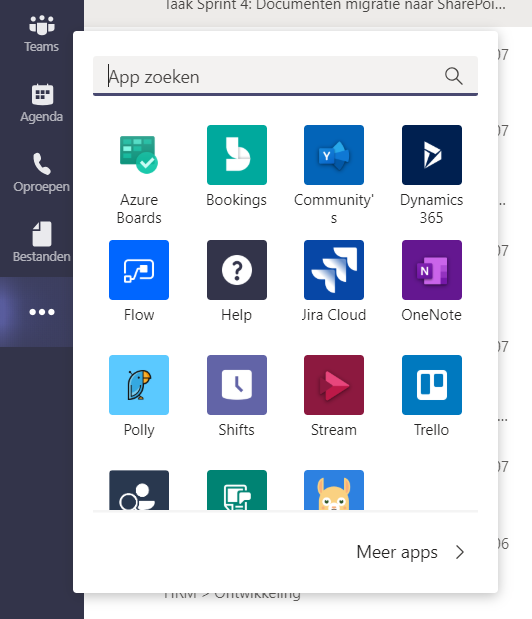The width and height of the screenshot is (532, 619).
Task: Expand Meer apps chevron arrow
Action: pos(460,552)
